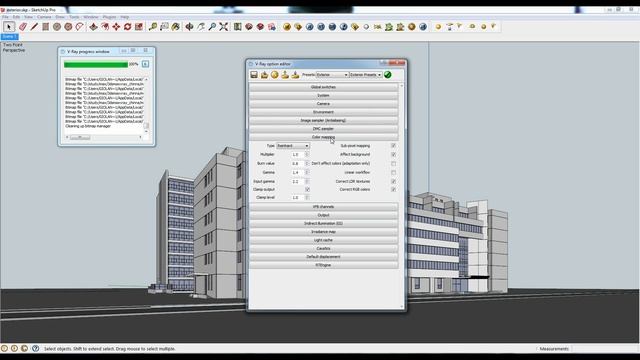Click the save options icon in V-Ray editor
640x360 pixels.
point(254,75)
